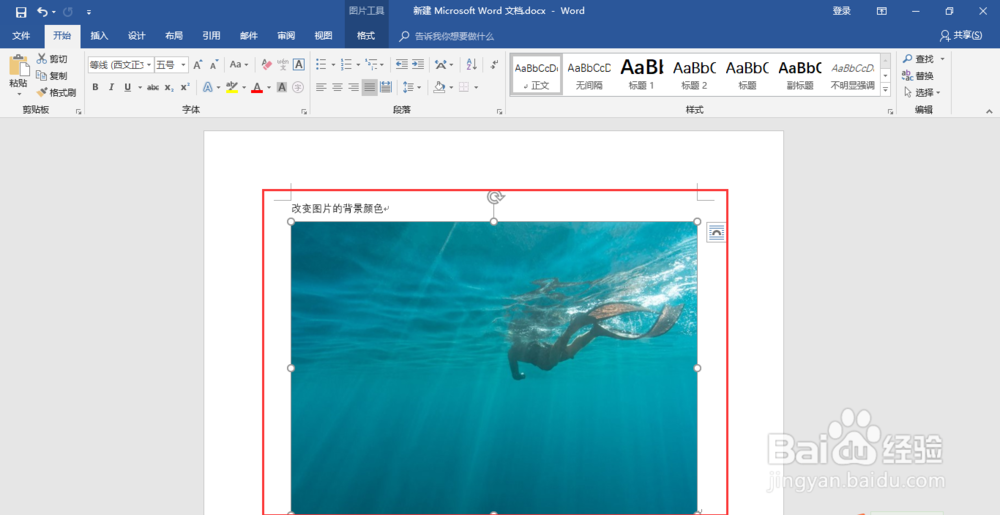Click the Increase Indent icon
Image resolution: width=1000 pixels, height=515 pixels.
pos(418,64)
